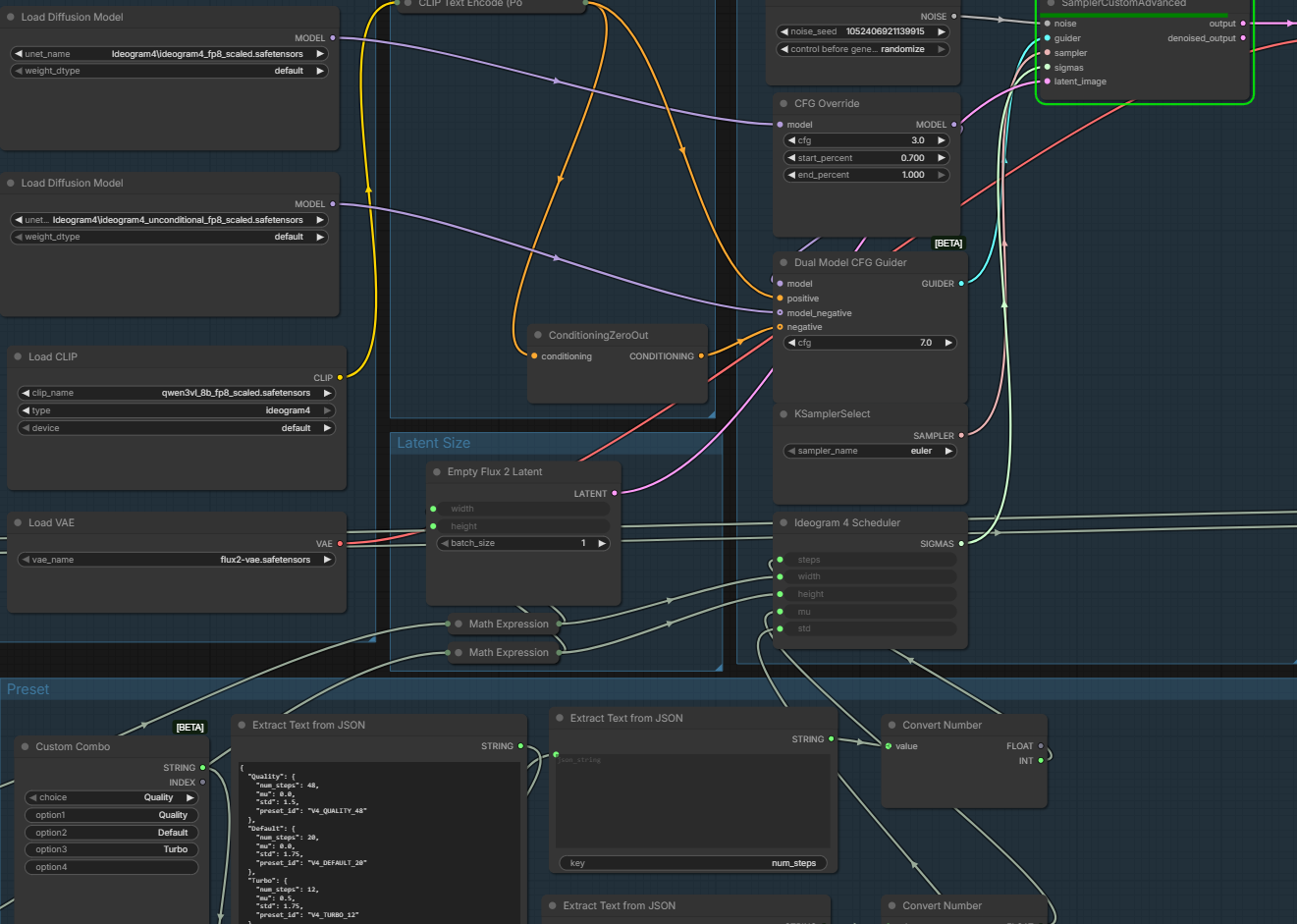Click the conditioning input socket on ConditioningZeroOut

click(534, 356)
